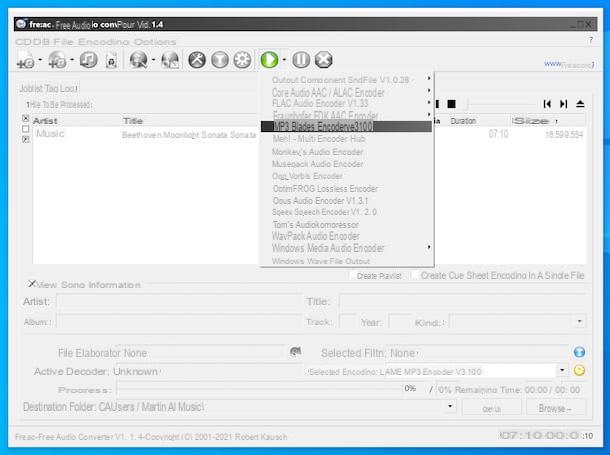
Task: Open dropdown arrow next to CDDB query icon
Action: click(153, 60)
